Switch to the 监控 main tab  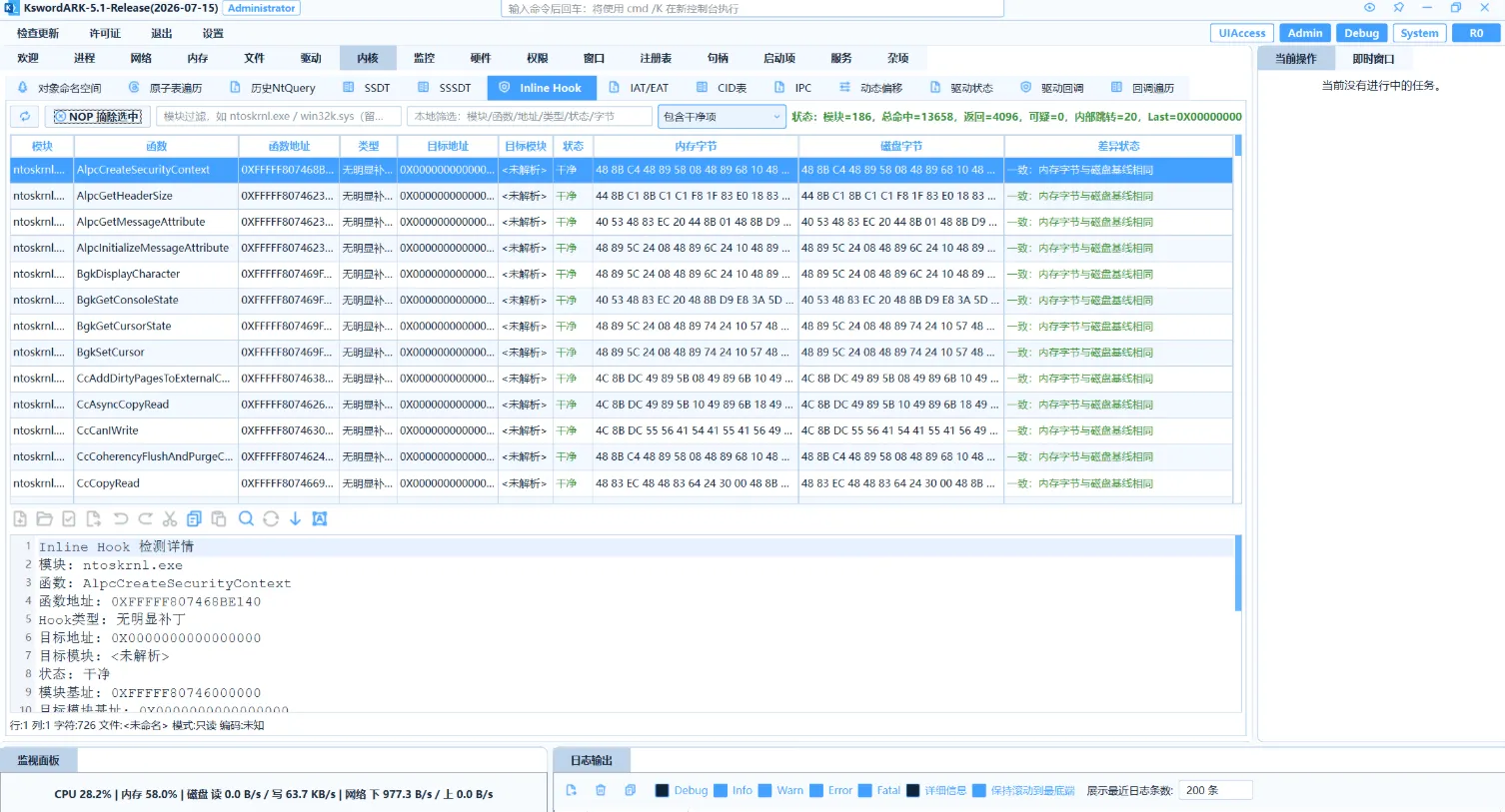425,58
